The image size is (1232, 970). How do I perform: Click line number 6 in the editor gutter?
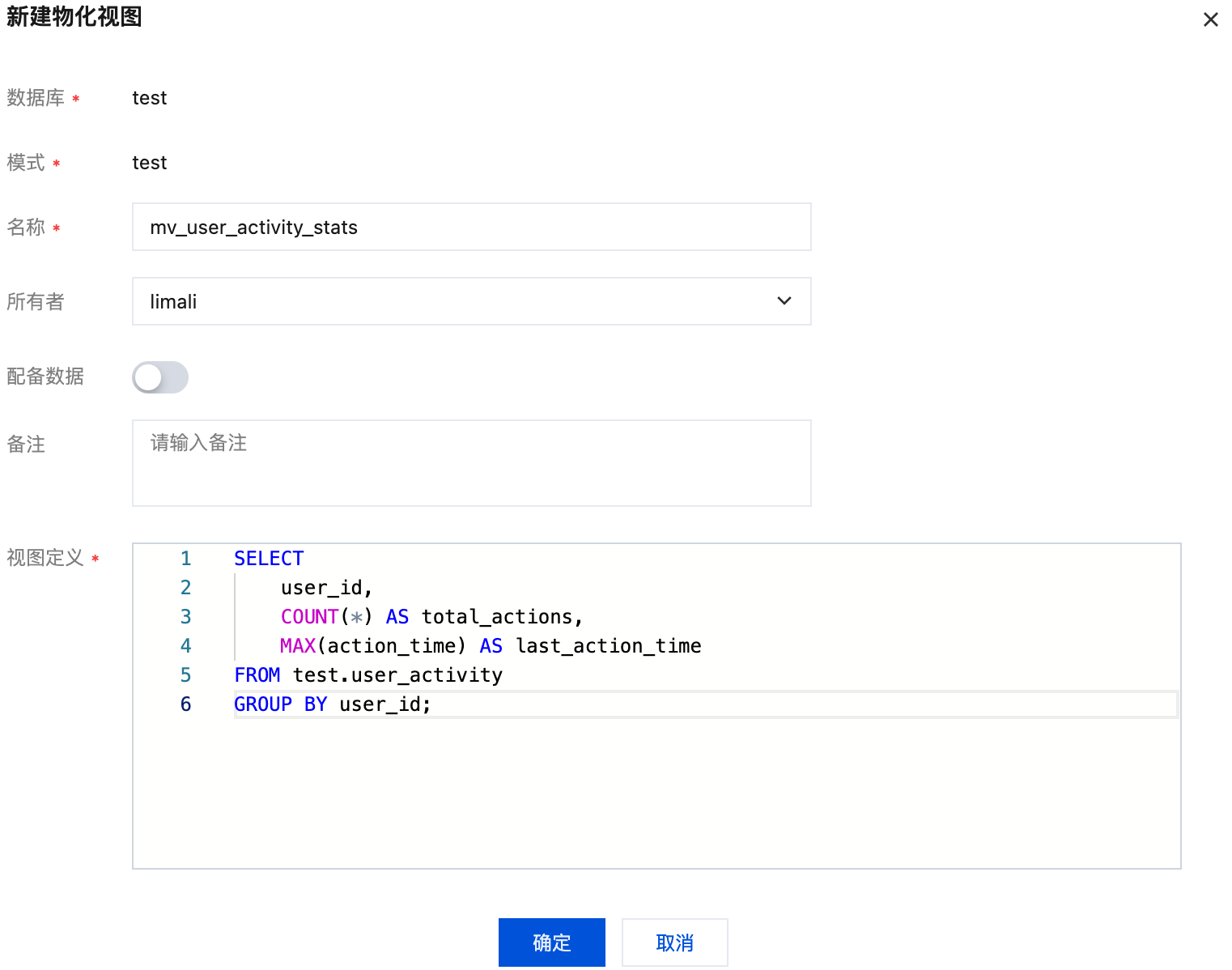185,704
